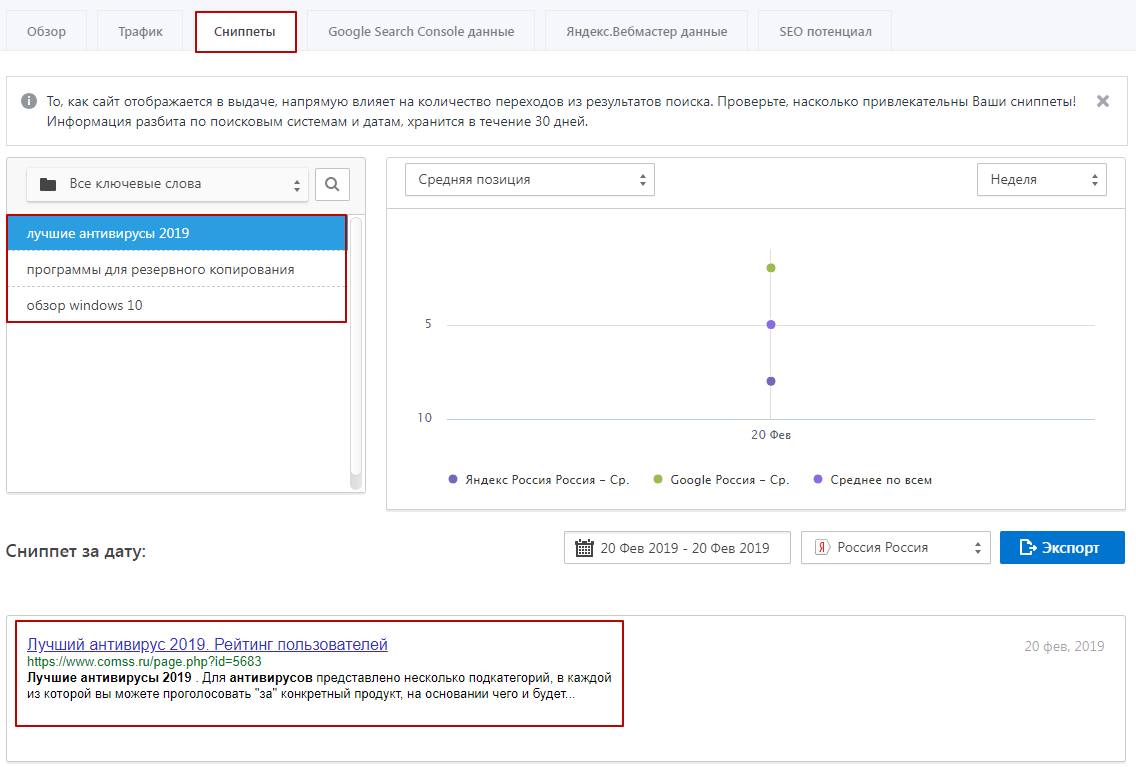Select keyword лучшие антивирусы 2019
The height and width of the screenshot is (767, 1136).
click(x=178, y=233)
